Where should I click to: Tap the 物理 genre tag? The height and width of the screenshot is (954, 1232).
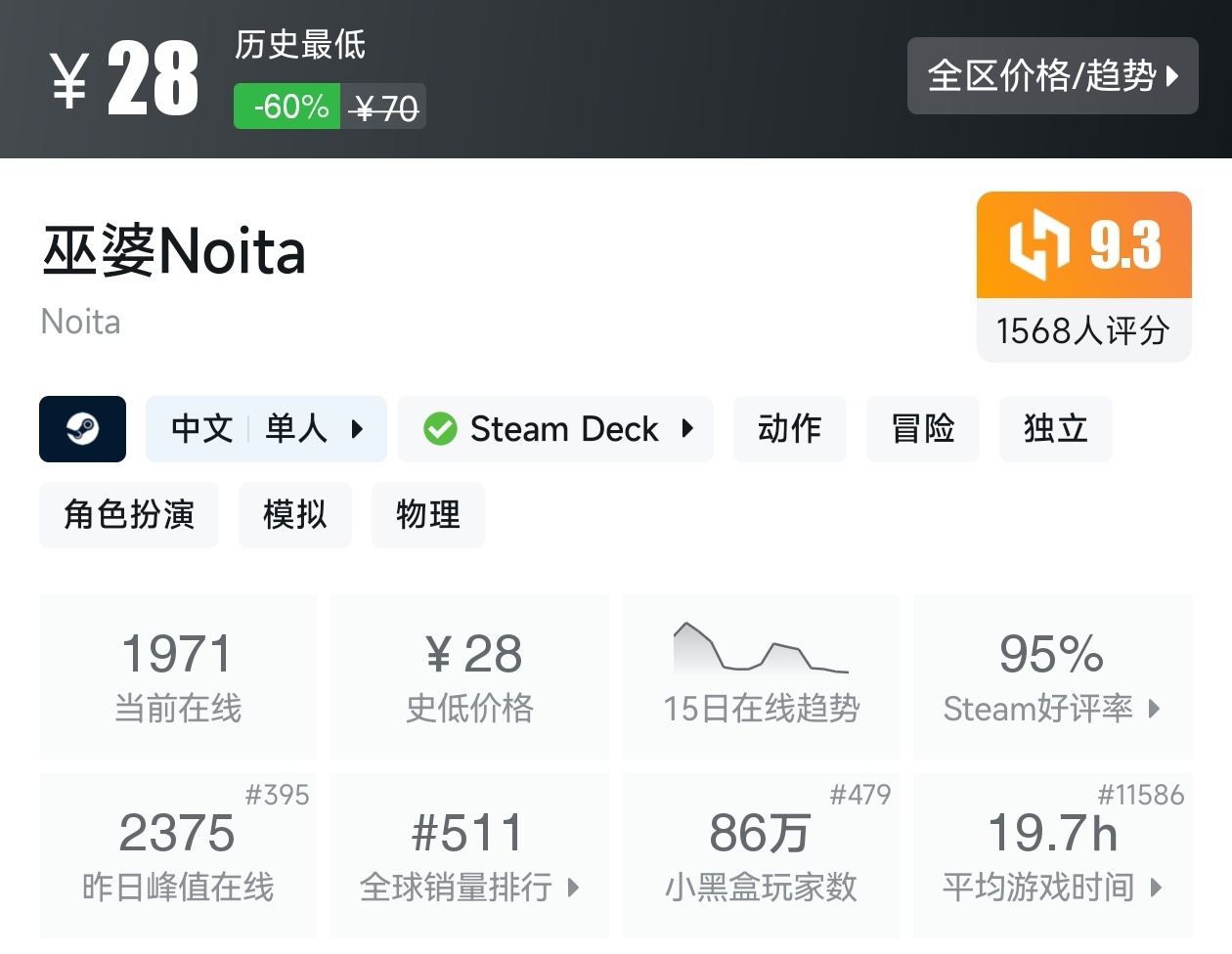[427, 515]
